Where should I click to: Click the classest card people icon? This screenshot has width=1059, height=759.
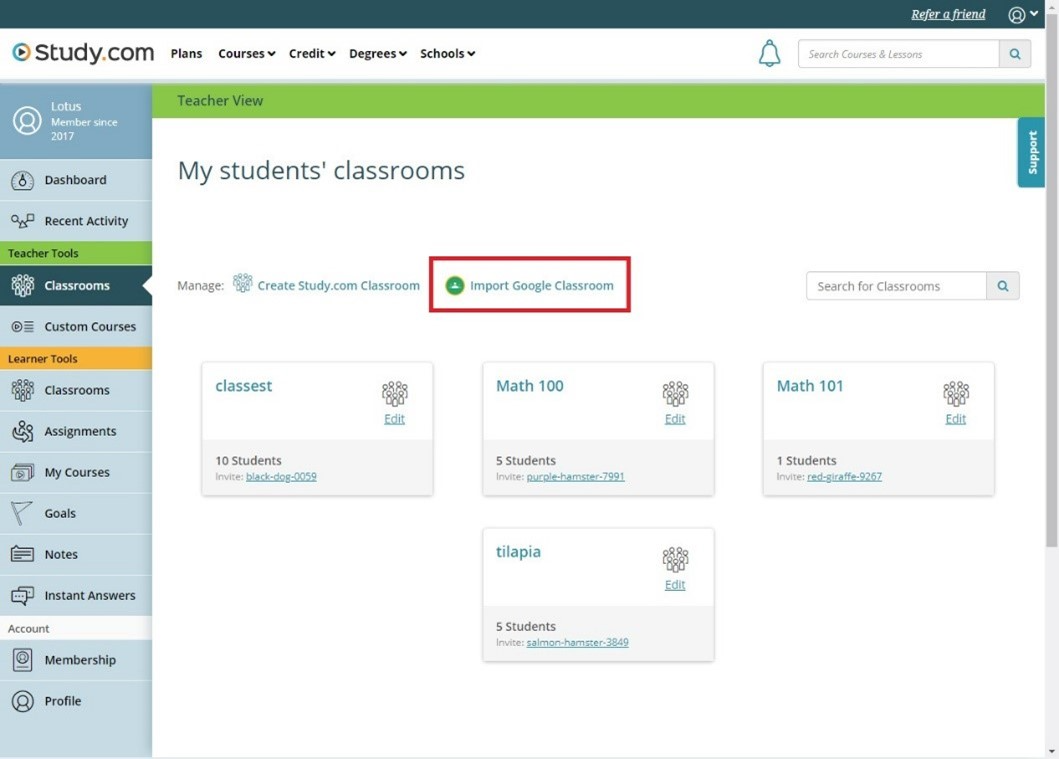[x=394, y=394]
